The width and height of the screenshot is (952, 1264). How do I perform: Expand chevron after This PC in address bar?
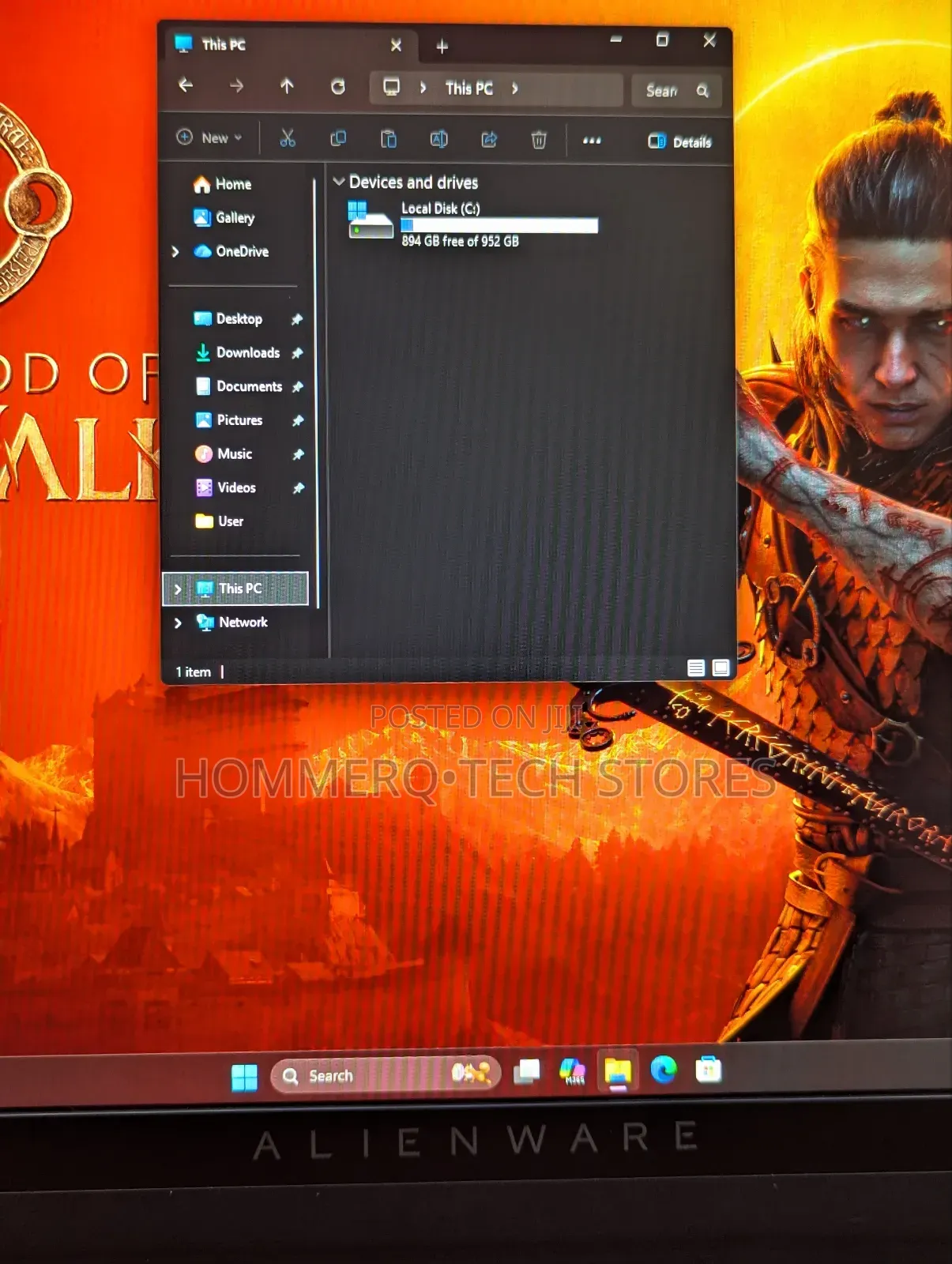(x=515, y=88)
